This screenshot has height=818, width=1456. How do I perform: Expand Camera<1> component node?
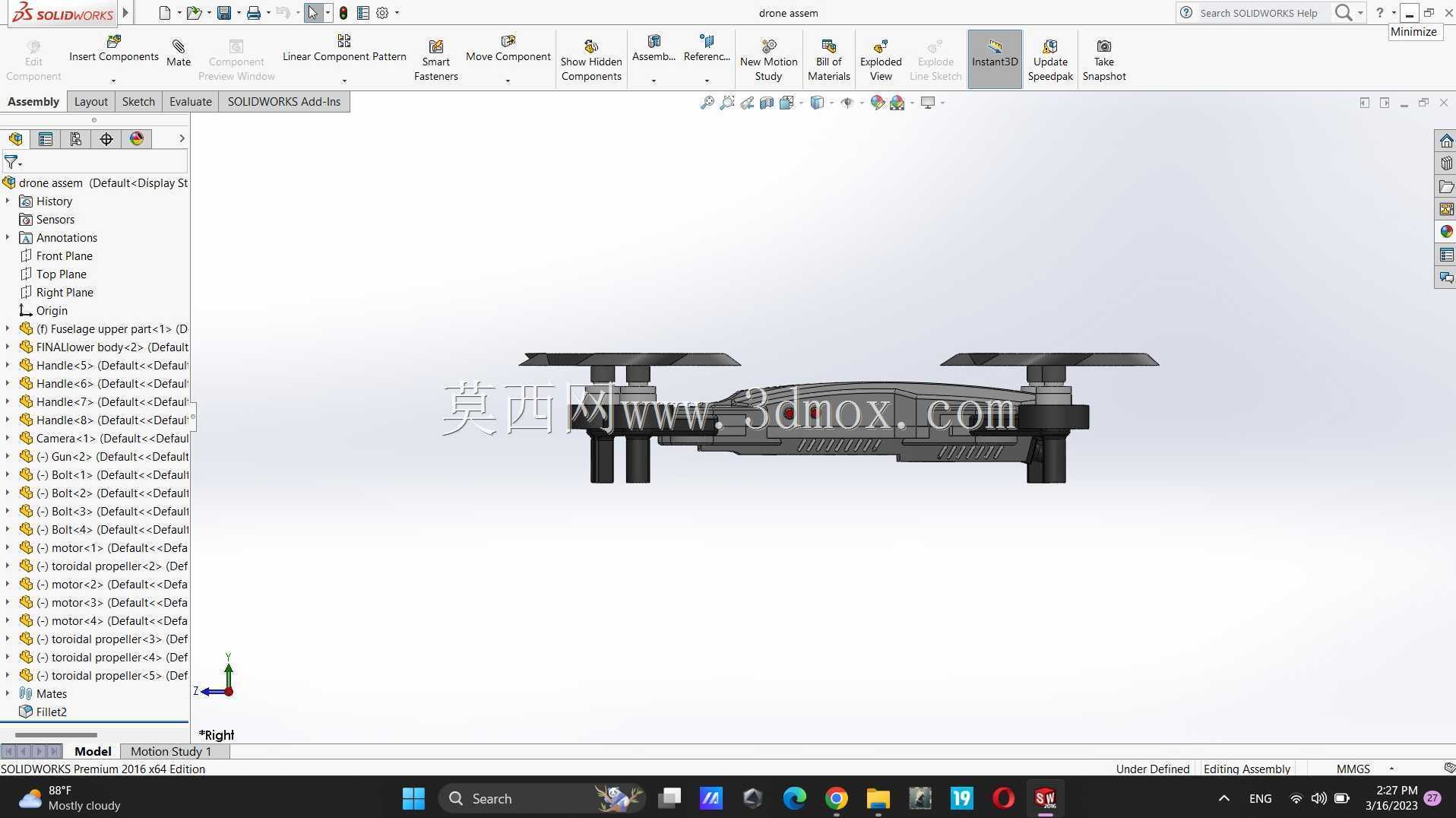(x=8, y=438)
